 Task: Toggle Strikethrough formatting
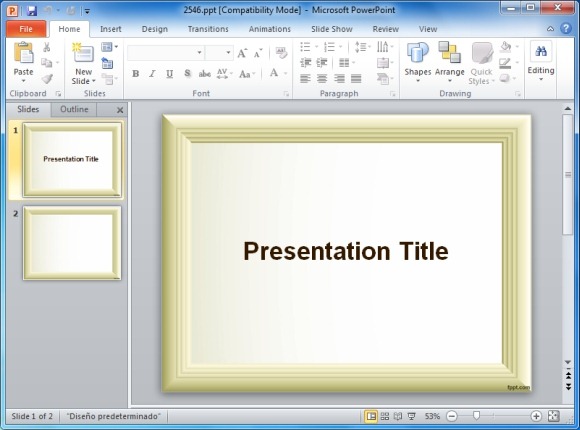(205, 74)
